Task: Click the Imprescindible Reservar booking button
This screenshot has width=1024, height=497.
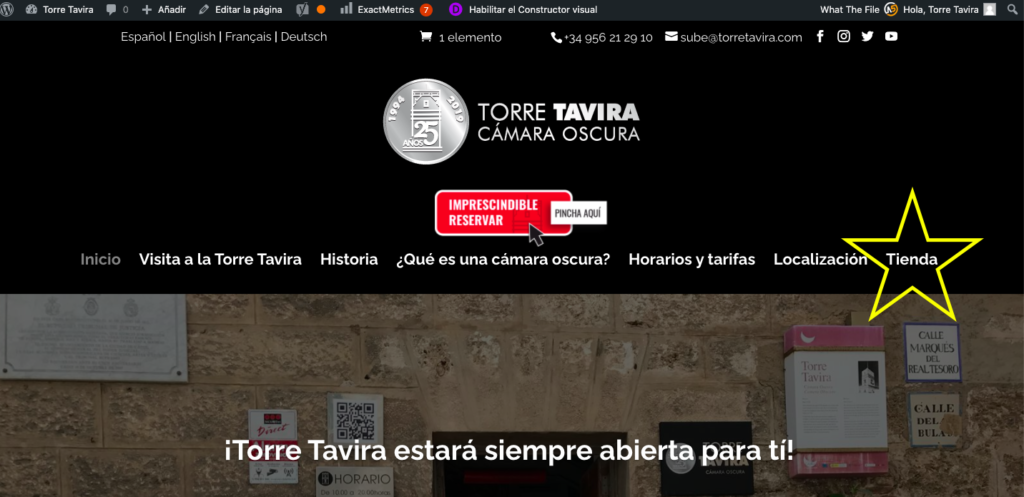Action: point(503,212)
